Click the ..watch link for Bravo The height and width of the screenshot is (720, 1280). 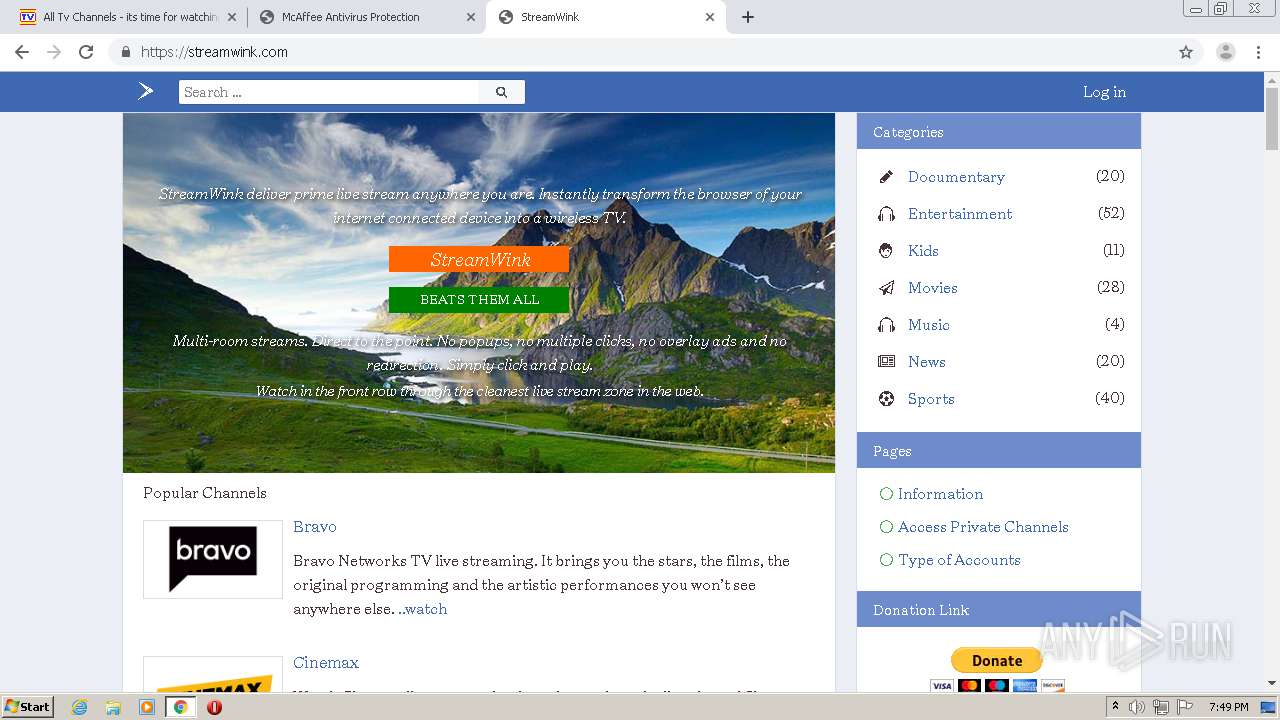422,609
